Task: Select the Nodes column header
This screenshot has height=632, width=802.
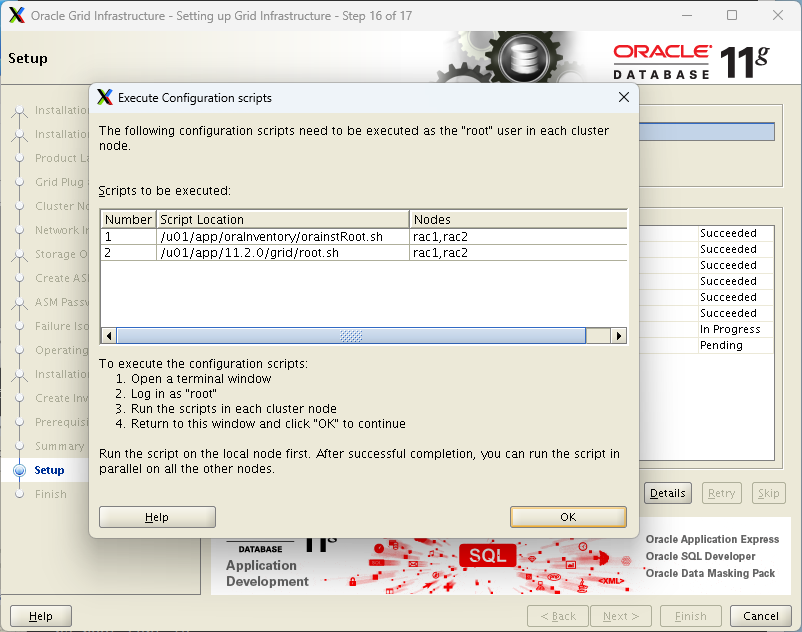Action: coord(518,219)
